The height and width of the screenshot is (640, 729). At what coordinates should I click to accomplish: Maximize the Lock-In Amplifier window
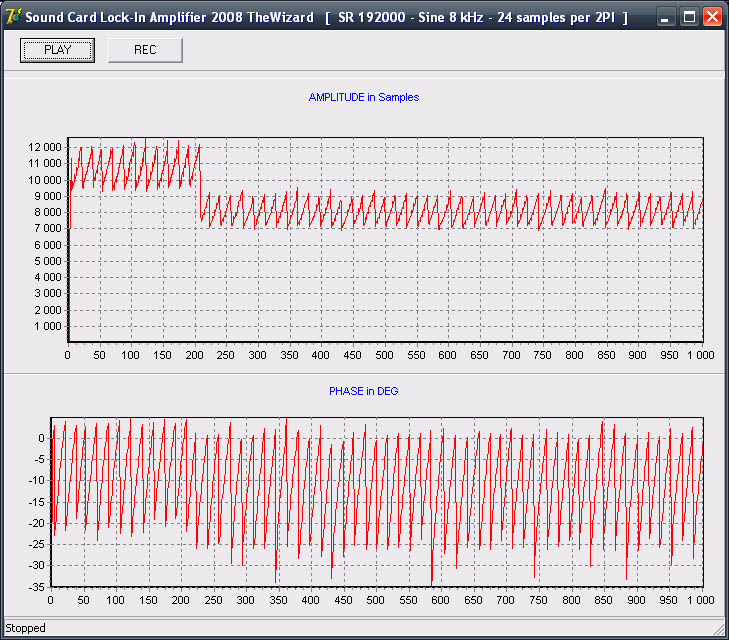pos(689,17)
